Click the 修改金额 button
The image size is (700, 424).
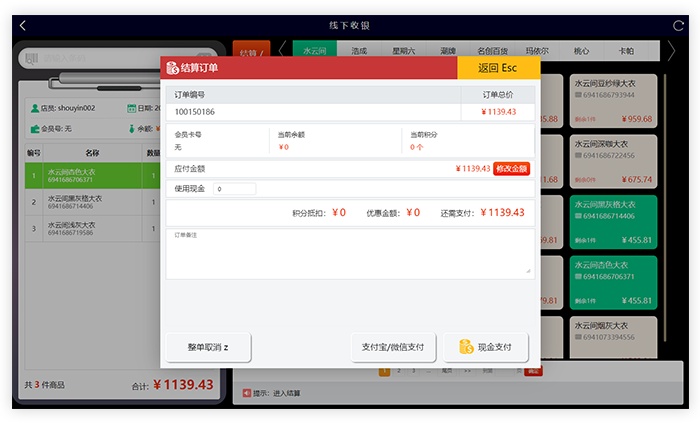coord(511,169)
